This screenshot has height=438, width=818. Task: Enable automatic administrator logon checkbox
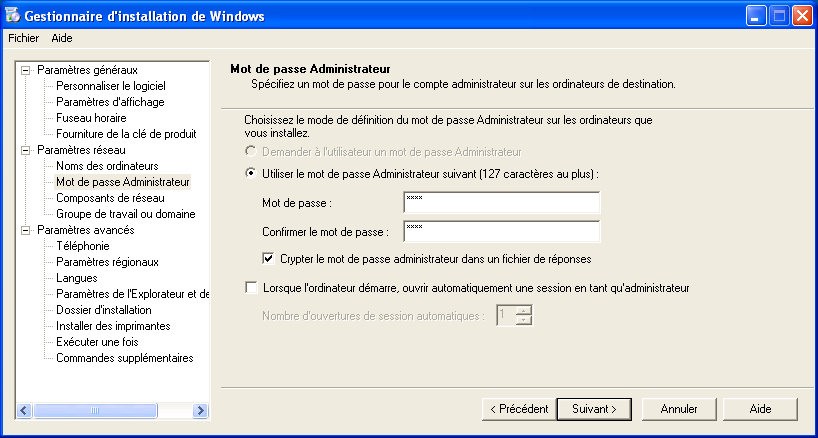point(251,288)
